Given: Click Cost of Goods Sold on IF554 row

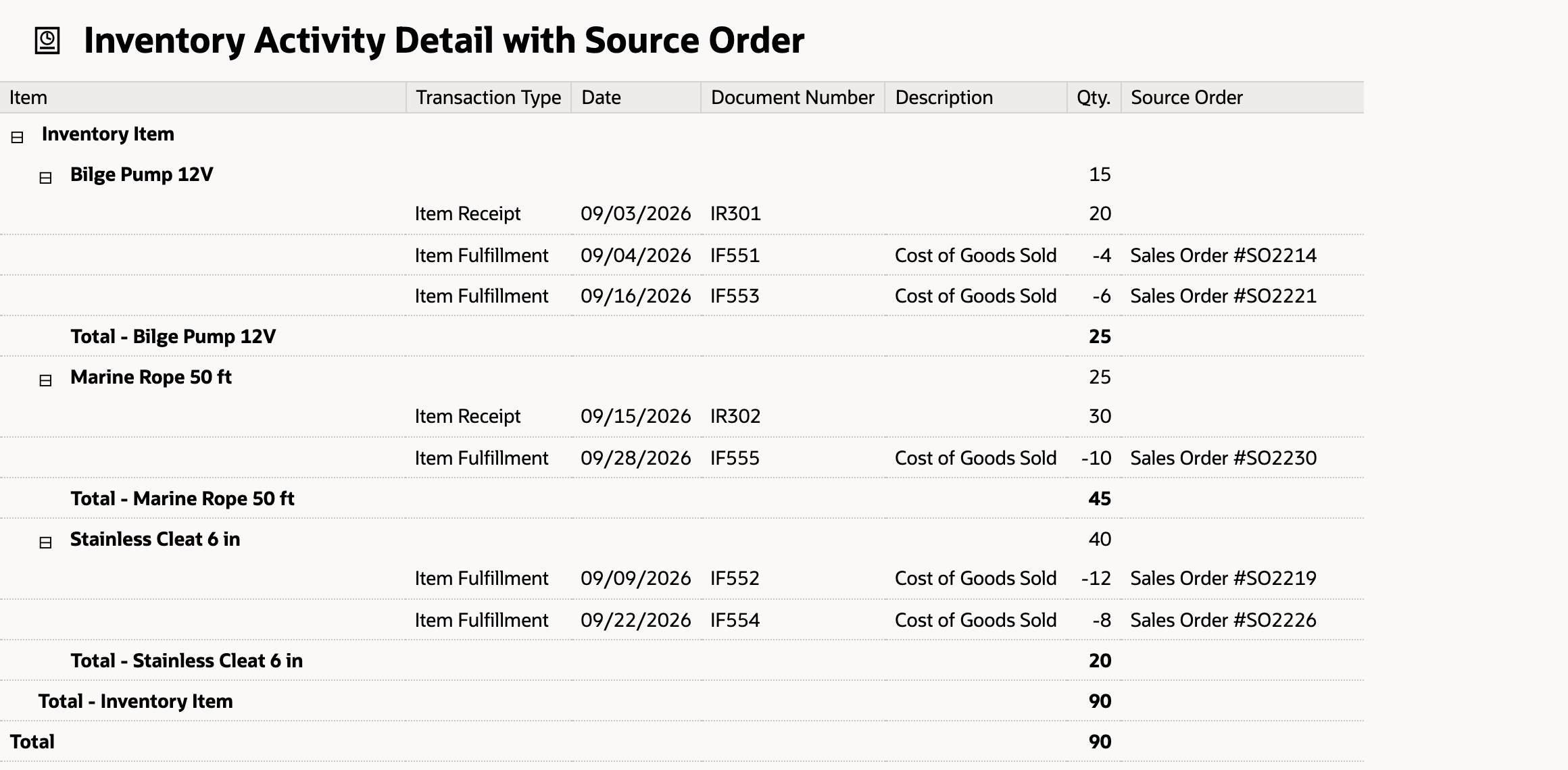Looking at the screenshot, I should pyautogui.click(x=975, y=620).
